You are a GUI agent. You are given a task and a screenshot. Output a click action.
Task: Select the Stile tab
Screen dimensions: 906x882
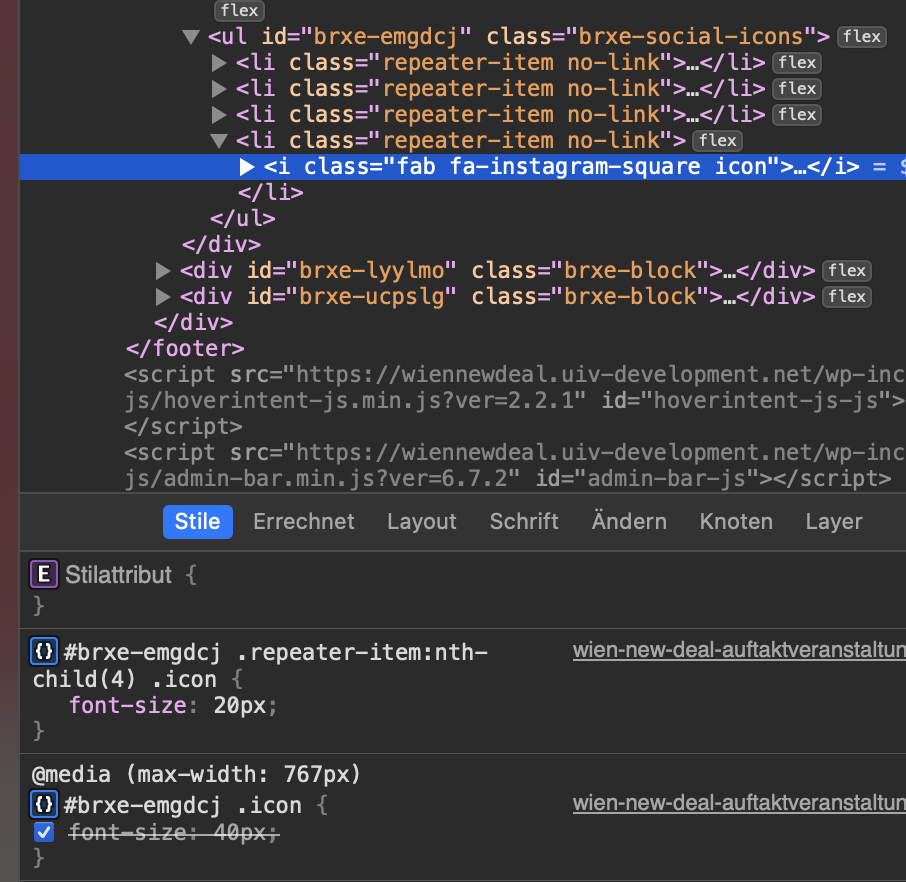click(x=198, y=522)
